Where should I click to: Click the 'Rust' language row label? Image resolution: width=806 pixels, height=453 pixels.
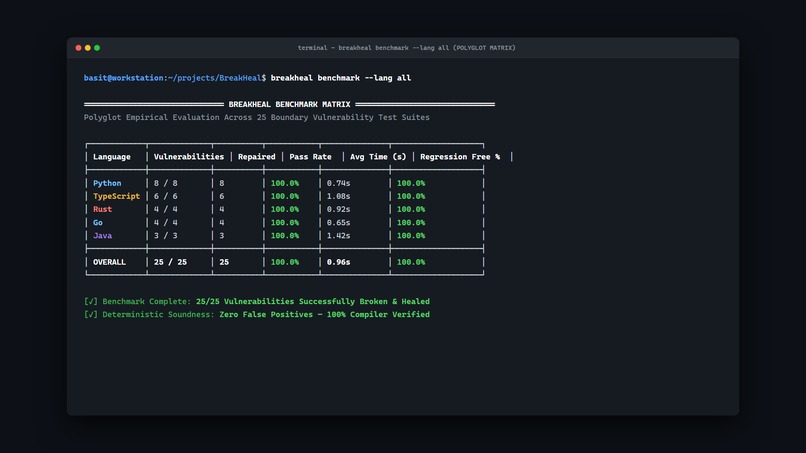click(102, 209)
